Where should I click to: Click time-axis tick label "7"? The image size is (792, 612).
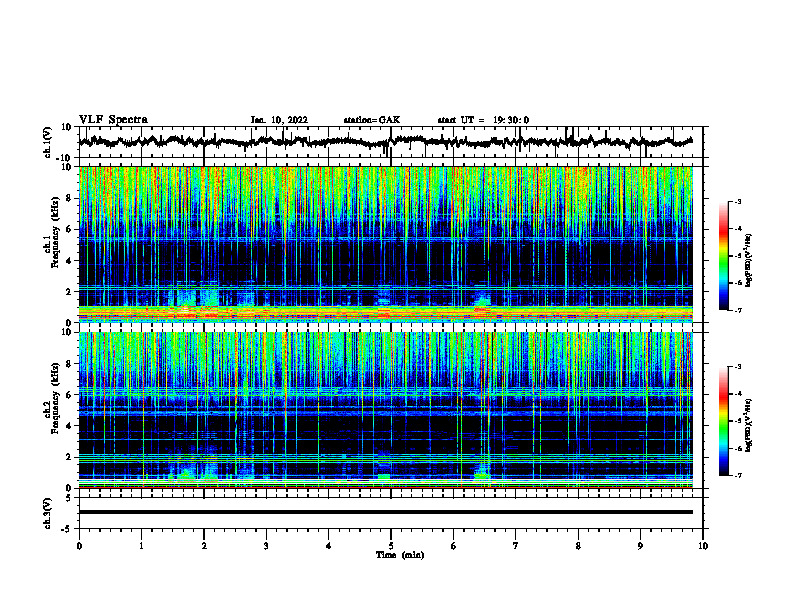coord(516,546)
